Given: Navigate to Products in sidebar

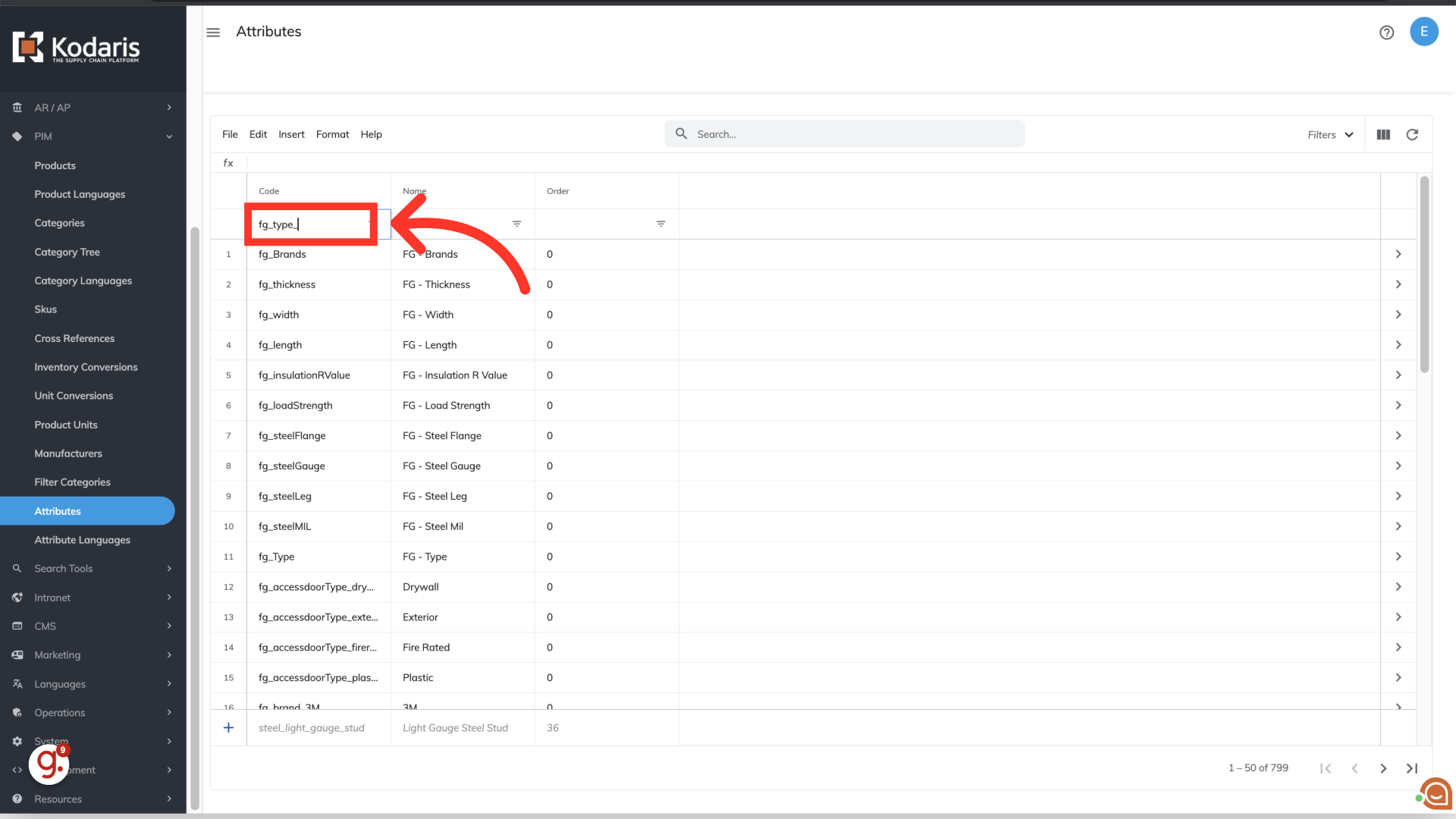Looking at the screenshot, I should 55,165.
